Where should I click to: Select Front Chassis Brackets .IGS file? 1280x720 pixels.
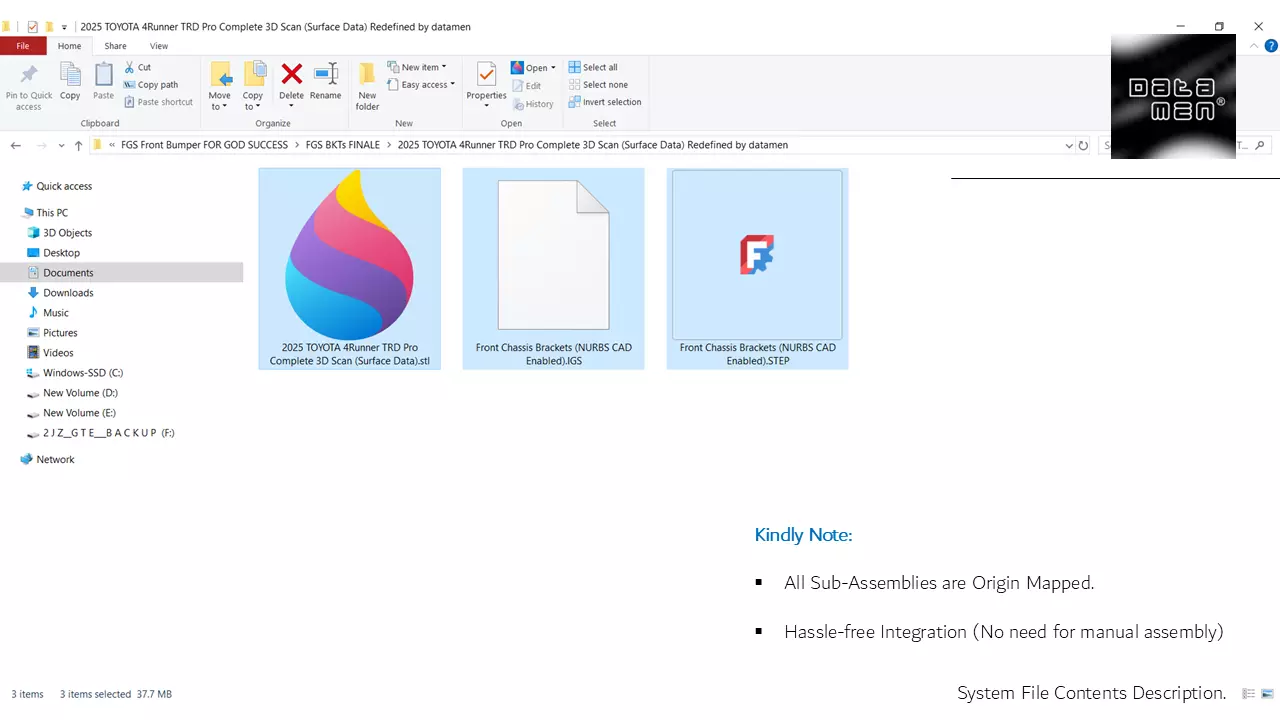click(553, 269)
